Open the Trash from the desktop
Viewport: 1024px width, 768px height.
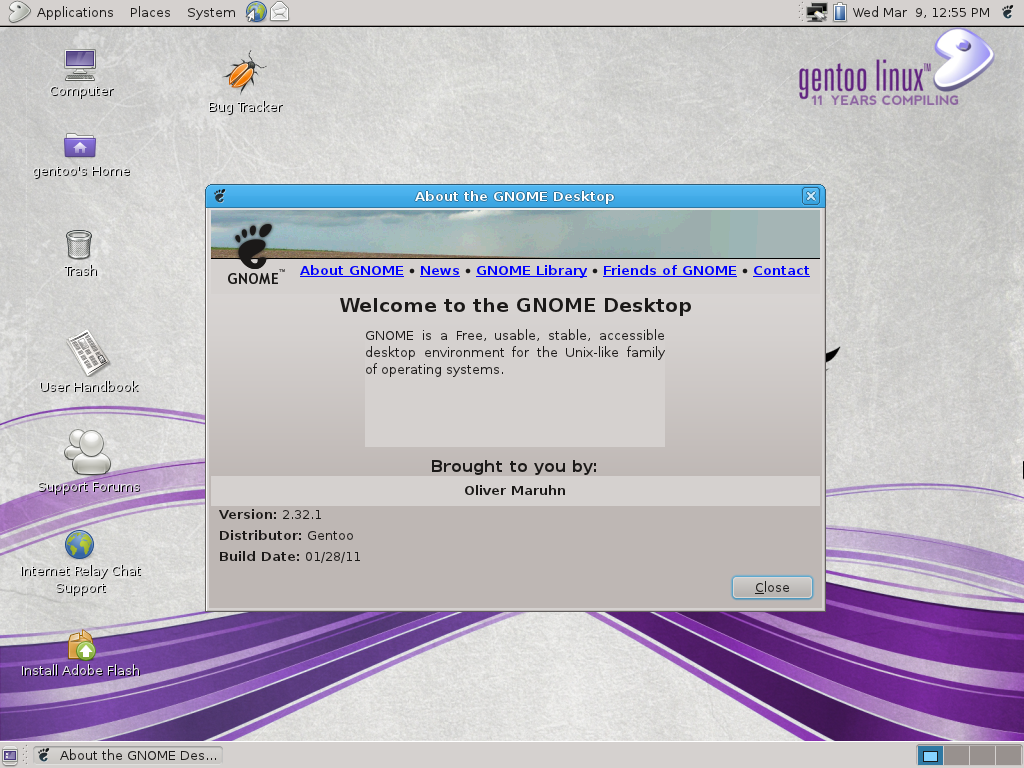click(x=80, y=243)
